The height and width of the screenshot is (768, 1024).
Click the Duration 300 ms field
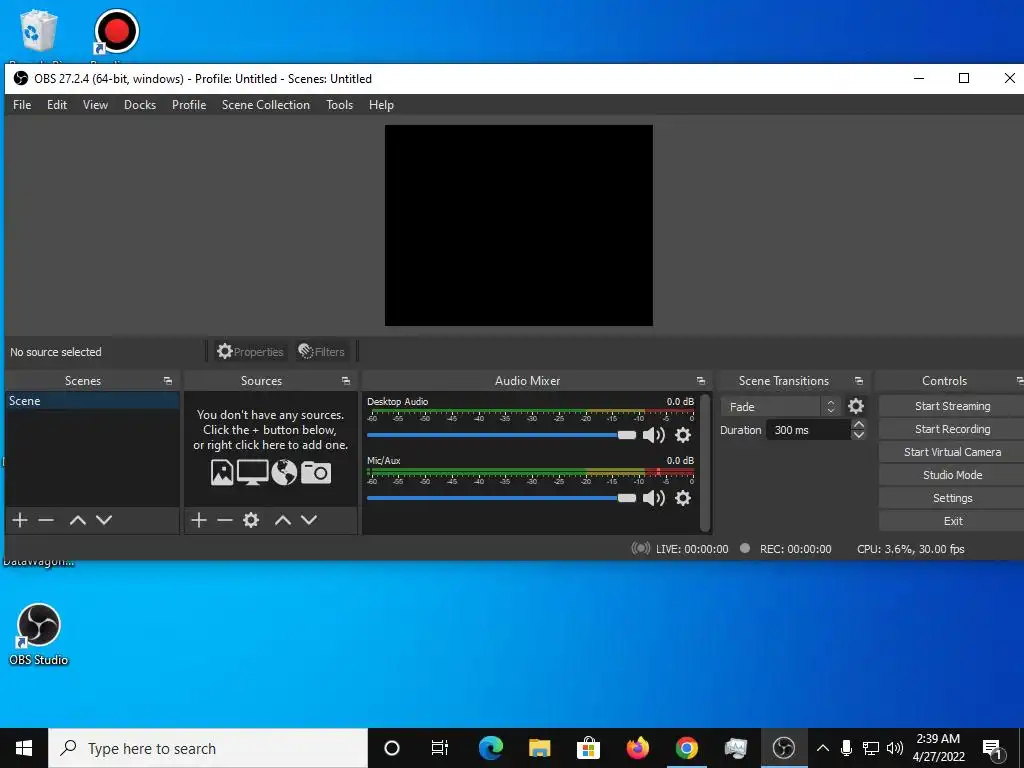point(808,430)
